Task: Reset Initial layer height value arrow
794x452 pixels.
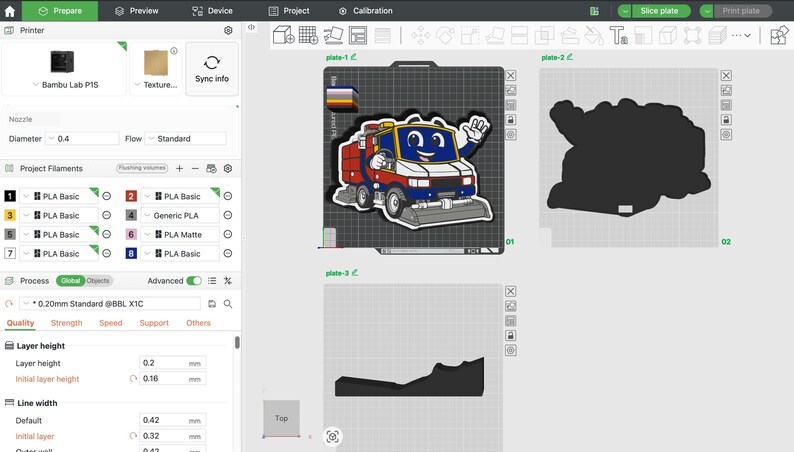Action: pos(133,379)
